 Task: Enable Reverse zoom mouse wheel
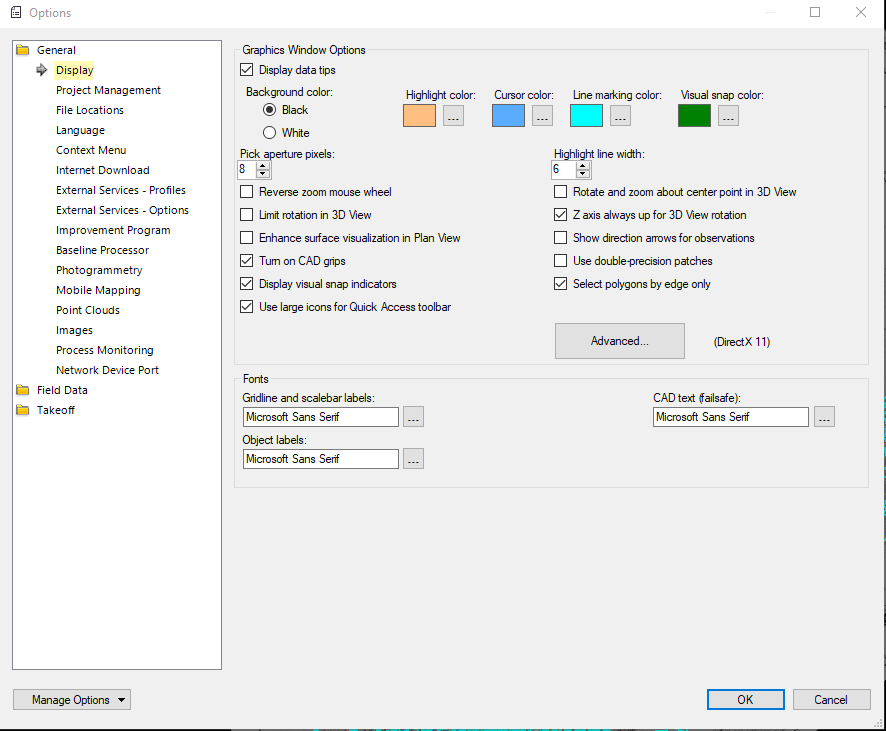(x=246, y=192)
